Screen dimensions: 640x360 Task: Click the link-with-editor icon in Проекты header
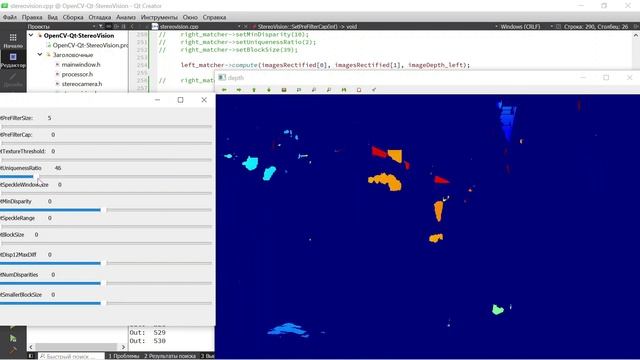[109, 27]
